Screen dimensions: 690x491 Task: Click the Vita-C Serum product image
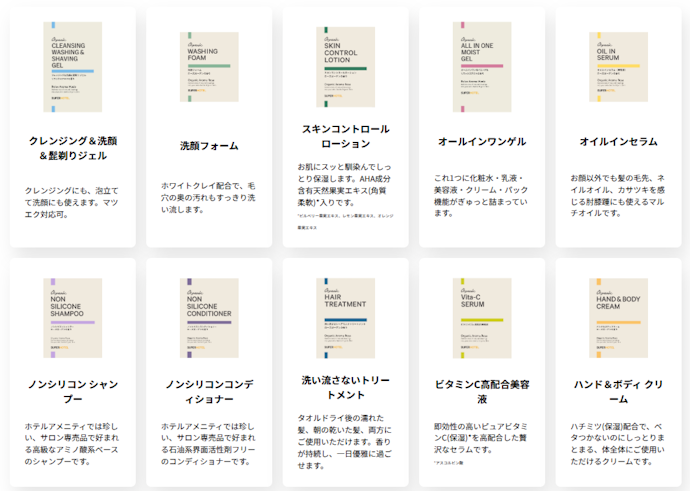click(482, 318)
